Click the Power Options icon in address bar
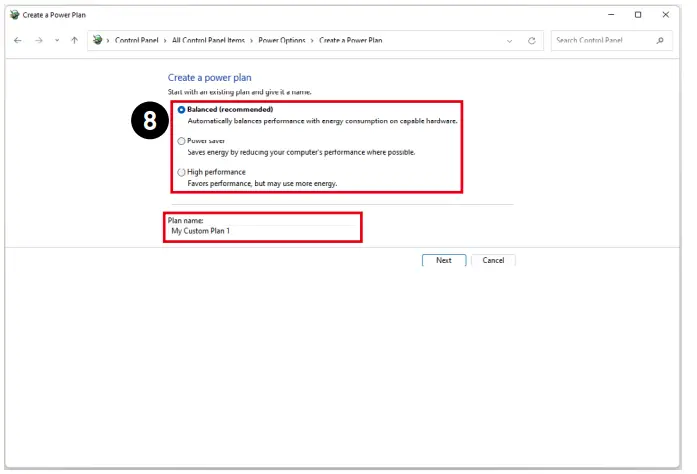697x474 pixels. (x=97, y=40)
